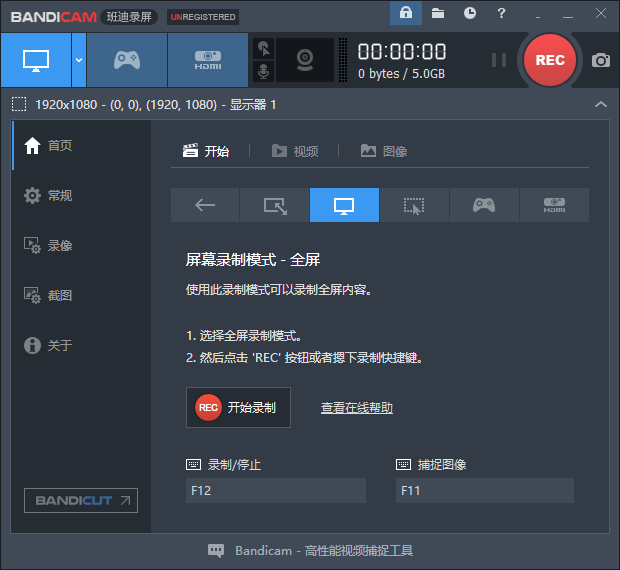The width and height of the screenshot is (620, 570).
Task: Click the pause recording button
Action: coord(499,60)
